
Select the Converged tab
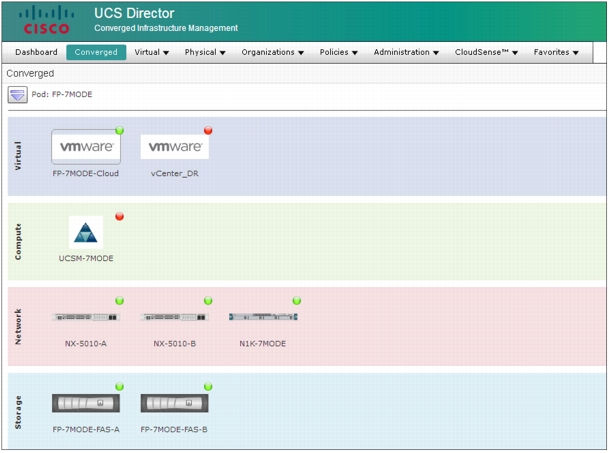click(96, 52)
